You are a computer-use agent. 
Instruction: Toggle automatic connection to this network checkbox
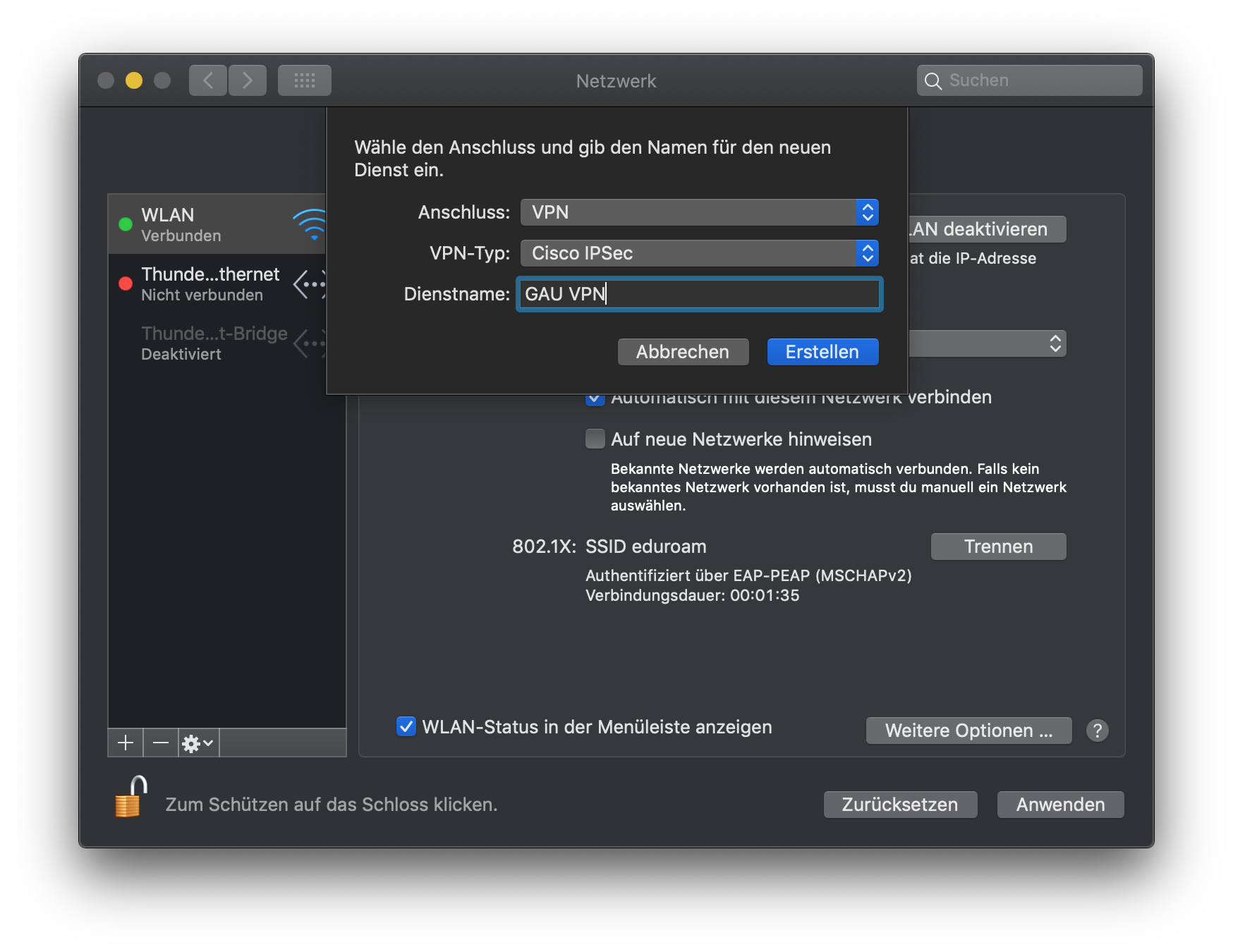(x=595, y=400)
